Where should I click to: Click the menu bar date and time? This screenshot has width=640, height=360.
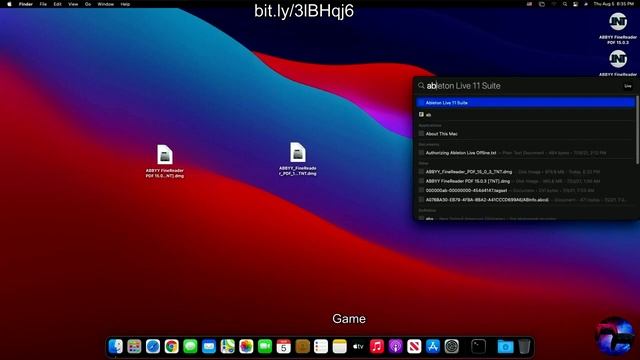[x=613, y=4]
